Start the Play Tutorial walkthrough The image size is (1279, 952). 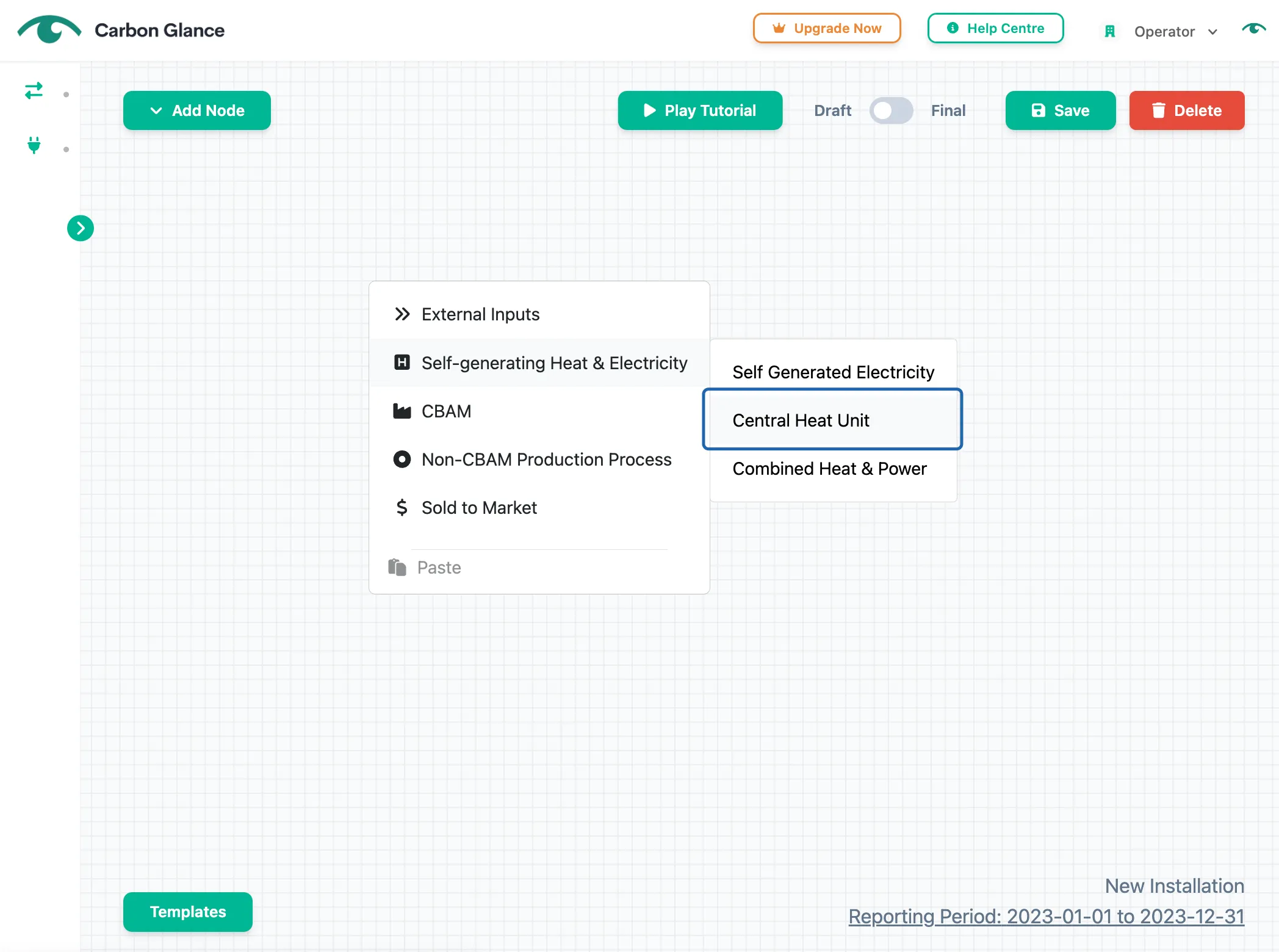click(x=700, y=110)
